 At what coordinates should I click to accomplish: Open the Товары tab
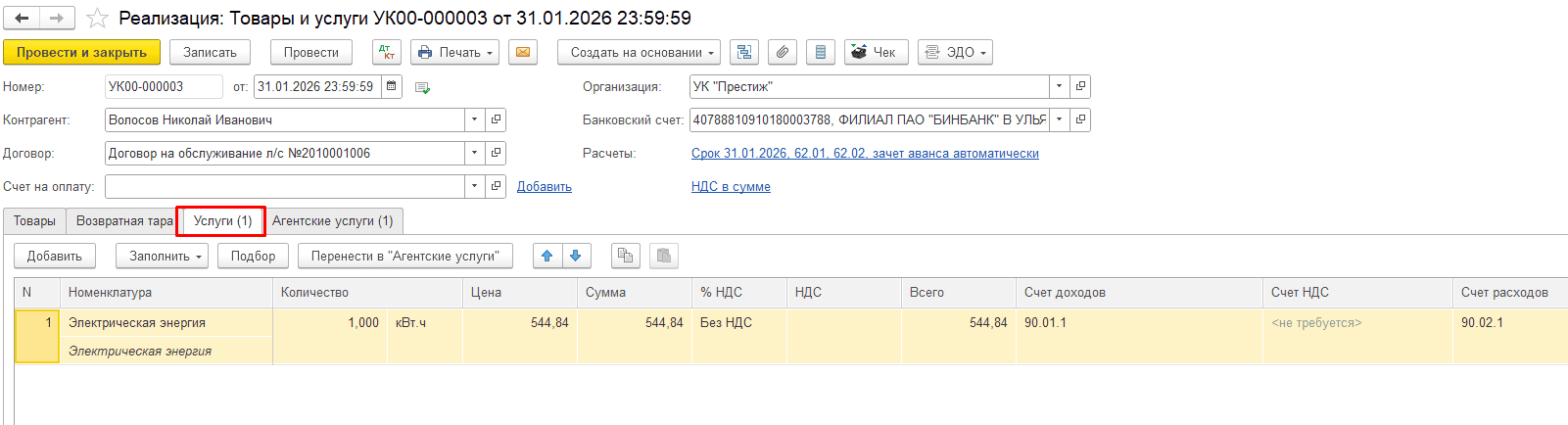[x=34, y=220]
